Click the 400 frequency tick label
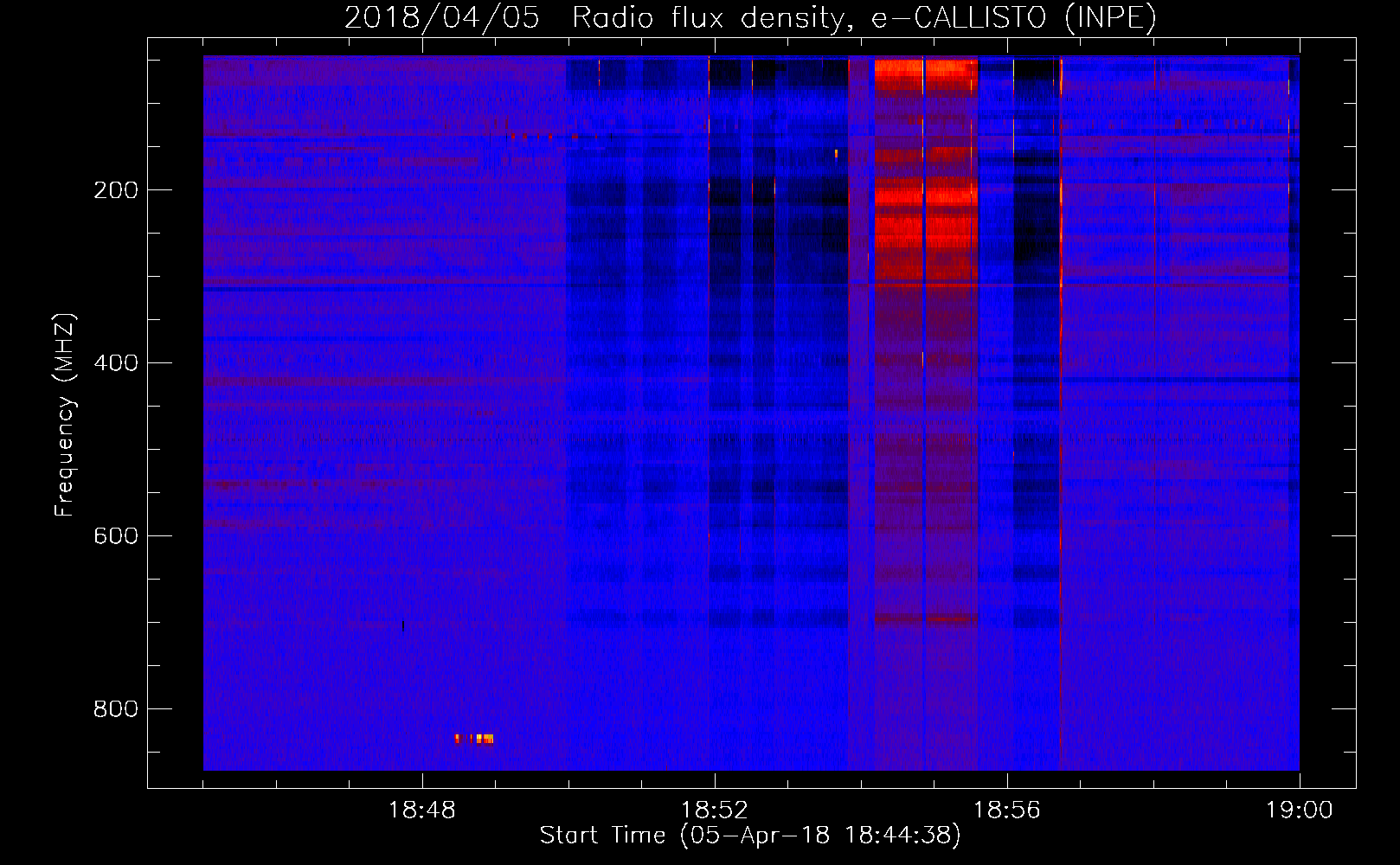This screenshot has height=865, width=1400. (116, 363)
